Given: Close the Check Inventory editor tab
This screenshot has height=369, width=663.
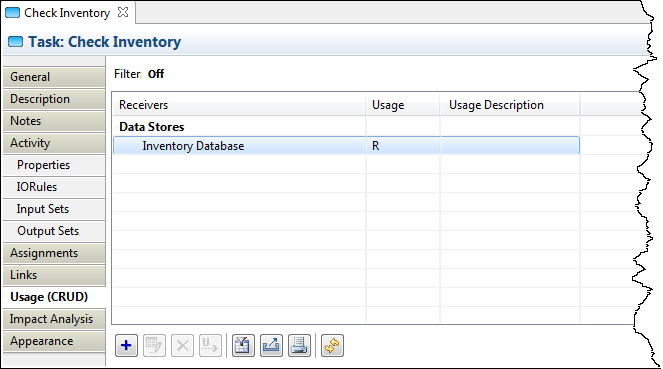Looking at the screenshot, I should pos(123,12).
